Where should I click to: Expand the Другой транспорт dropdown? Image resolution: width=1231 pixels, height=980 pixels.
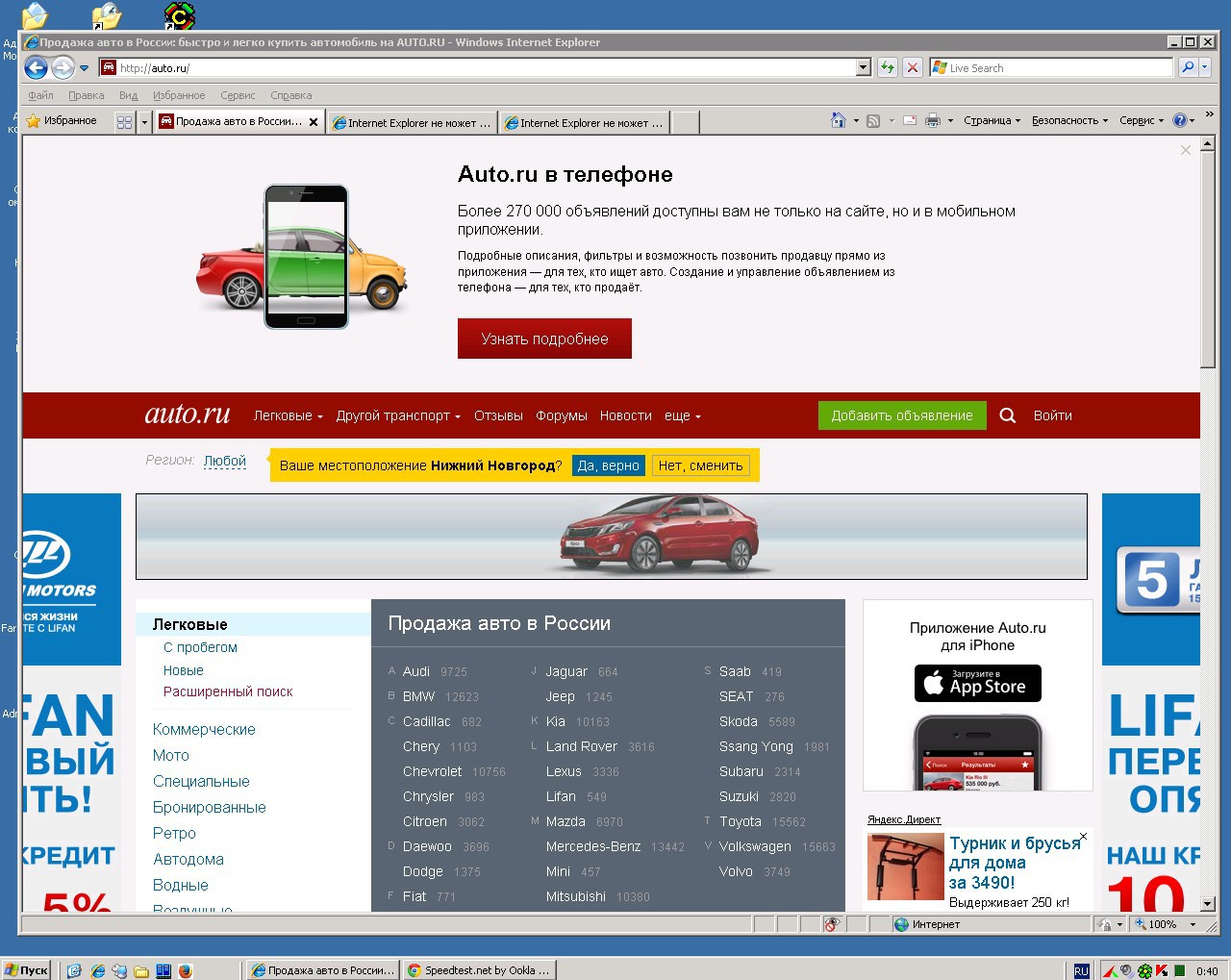point(398,415)
